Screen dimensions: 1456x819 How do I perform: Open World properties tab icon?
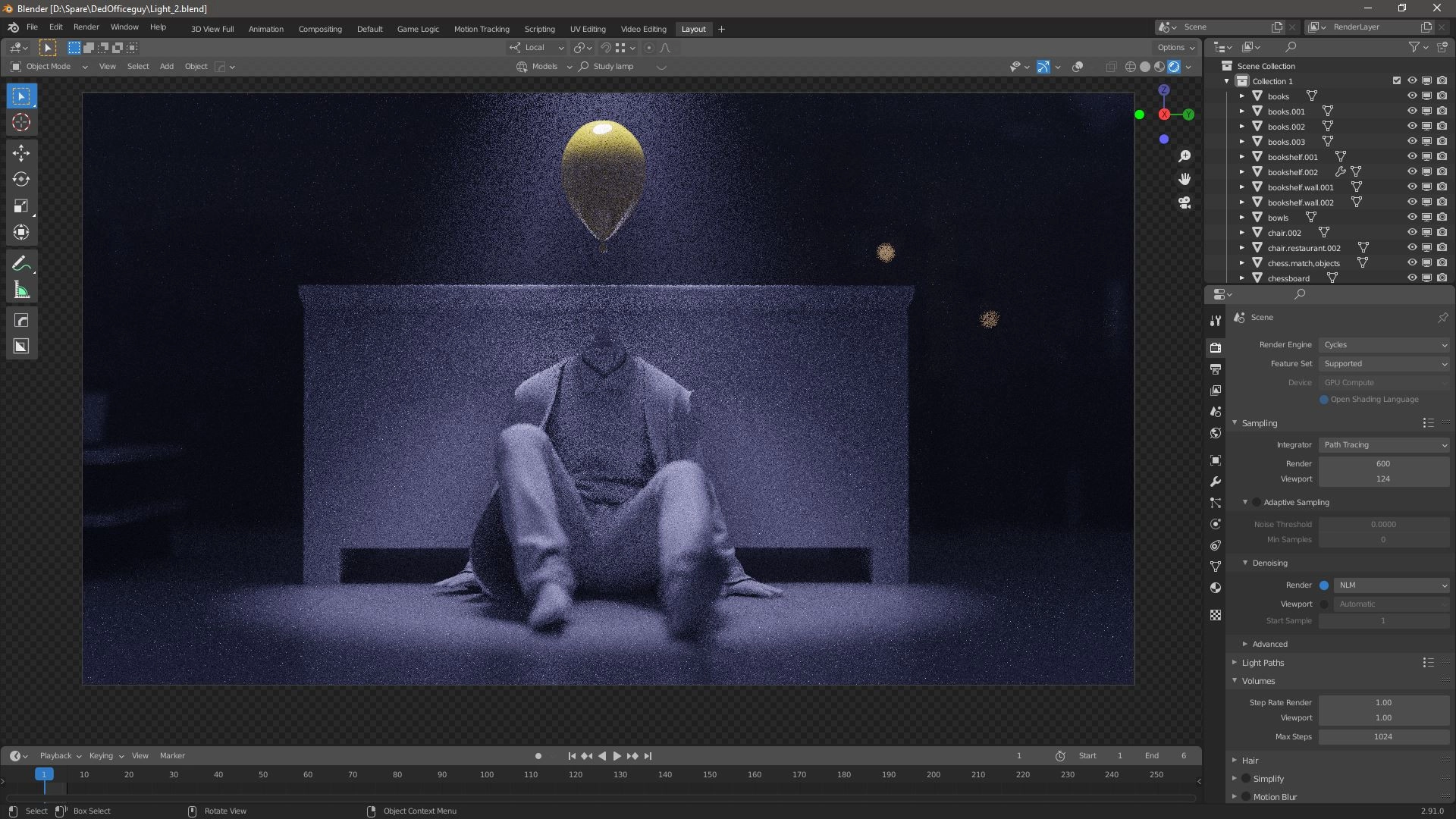coord(1216,433)
